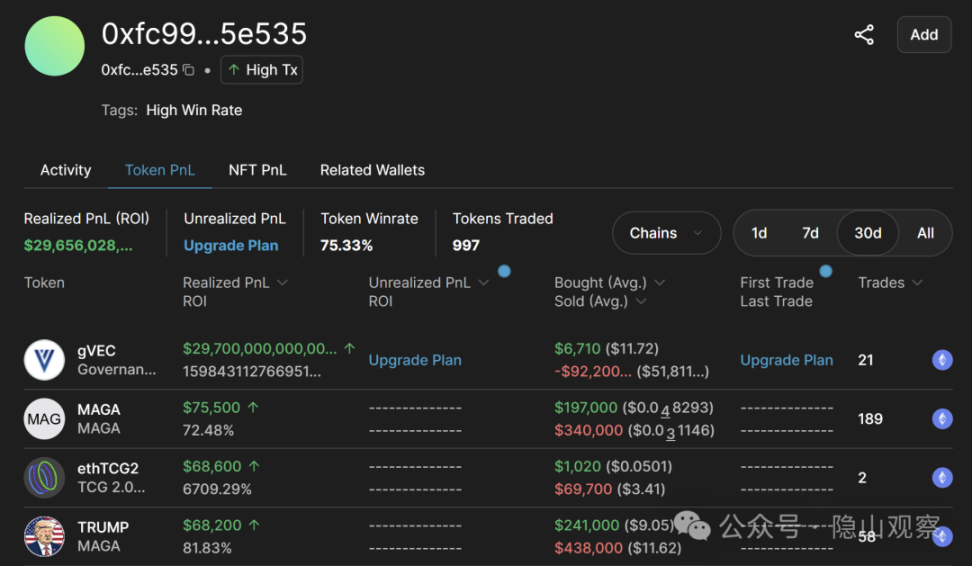Click the Add button
The width and height of the screenshot is (972, 566).
tap(924, 35)
